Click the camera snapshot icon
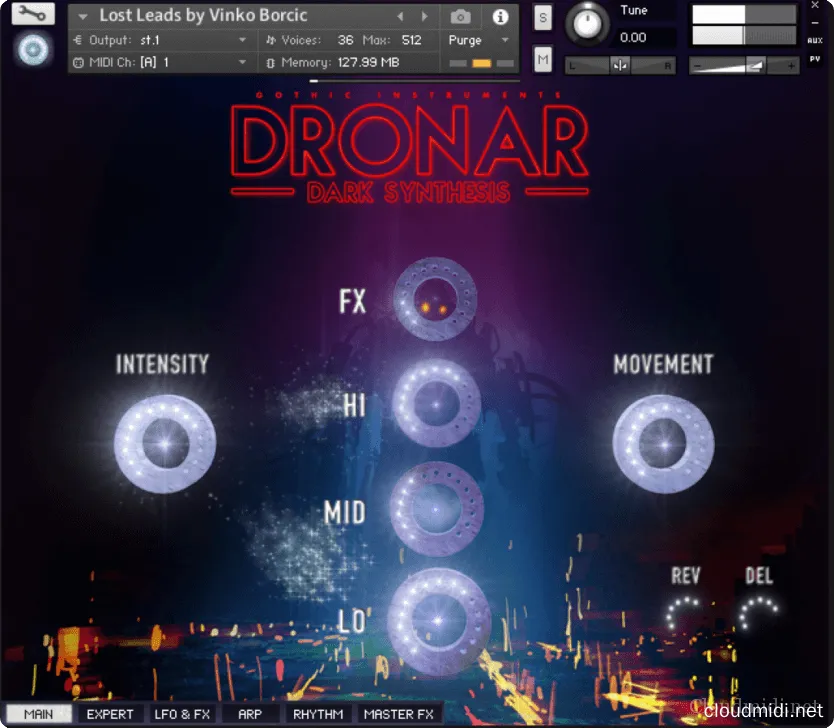Screen dimensions: 834x728 (x=460, y=16)
